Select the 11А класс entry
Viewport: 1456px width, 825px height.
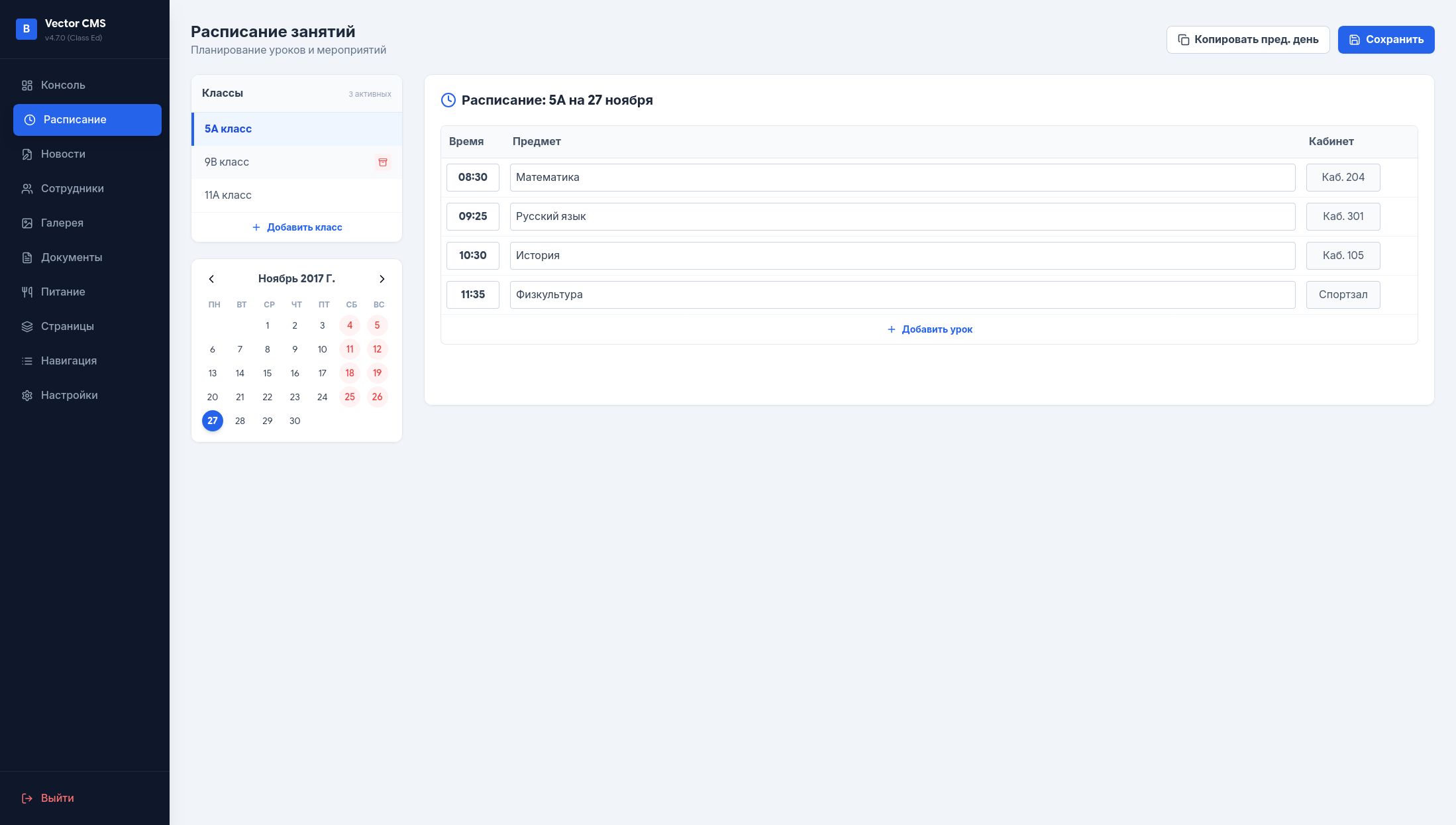(x=229, y=195)
